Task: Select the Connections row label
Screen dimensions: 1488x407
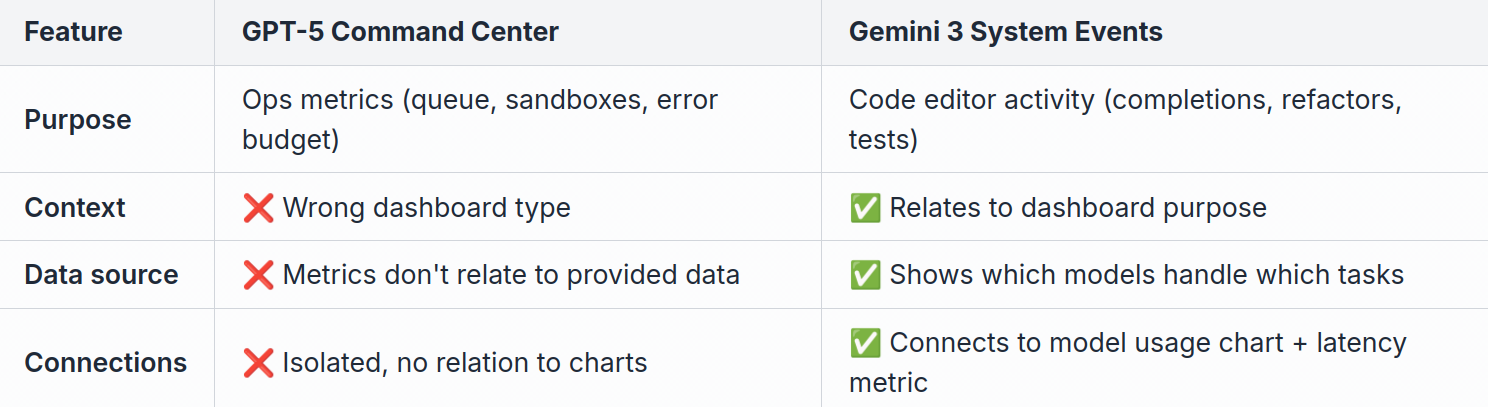Action: click(x=105, y=362)
